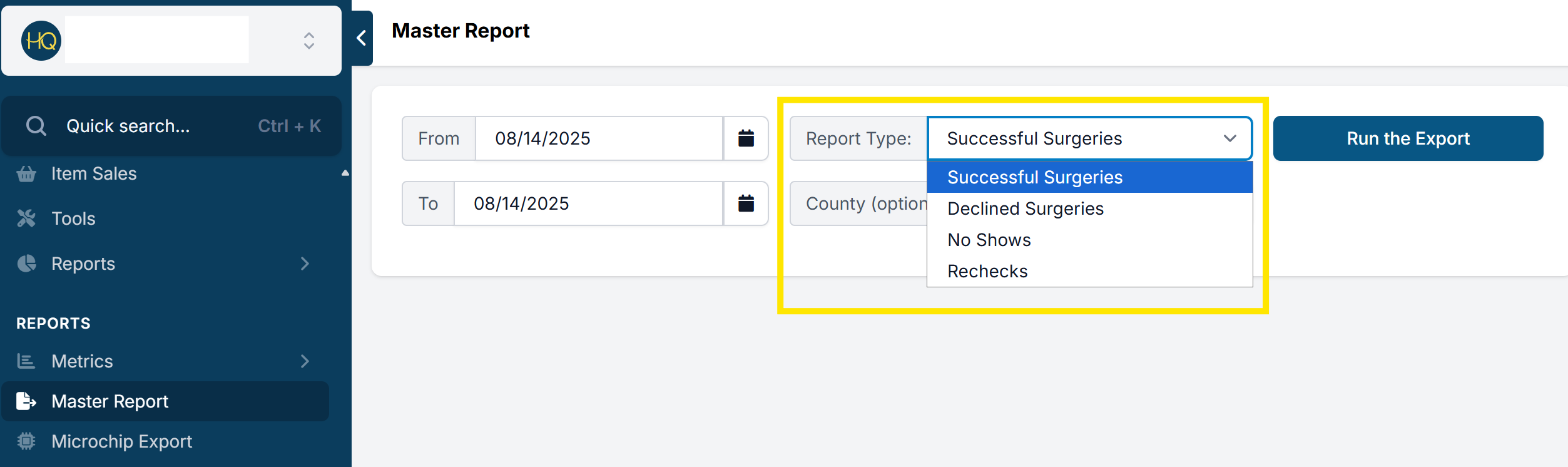This screenshot has height=467, width=1568.
Task: Pick the Rechecks report option
Action: [987, 271]
